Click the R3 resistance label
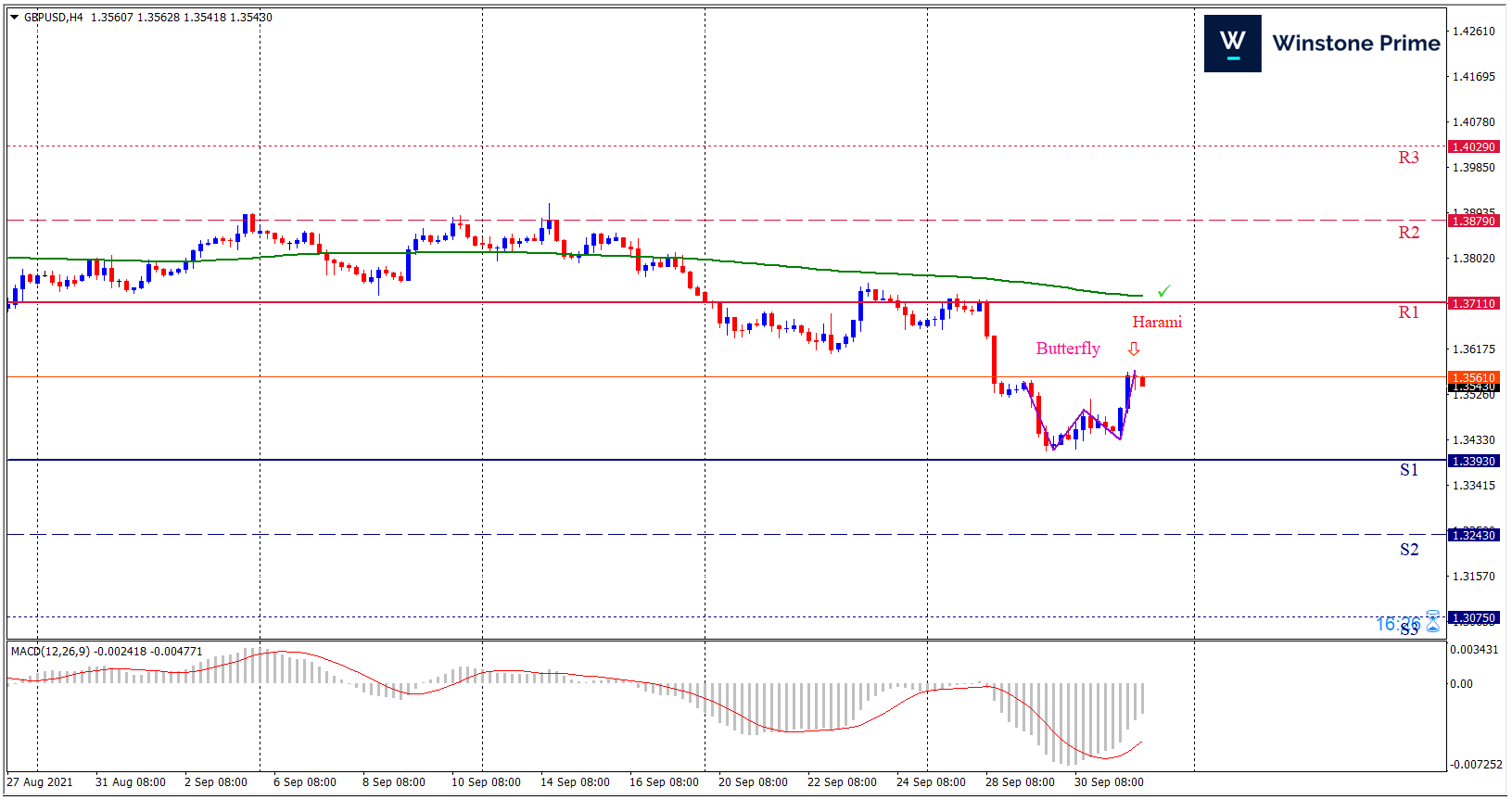 (x=1408, y=158)
